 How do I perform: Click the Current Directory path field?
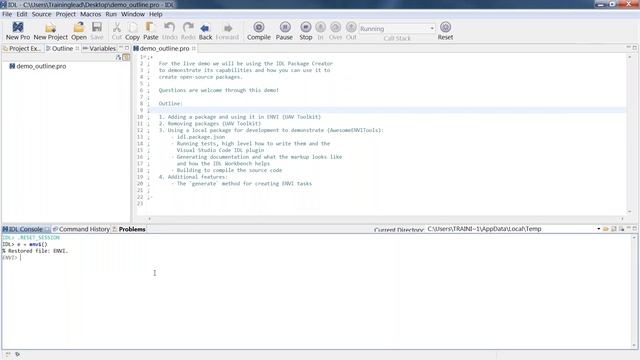[x=511, y=229]
